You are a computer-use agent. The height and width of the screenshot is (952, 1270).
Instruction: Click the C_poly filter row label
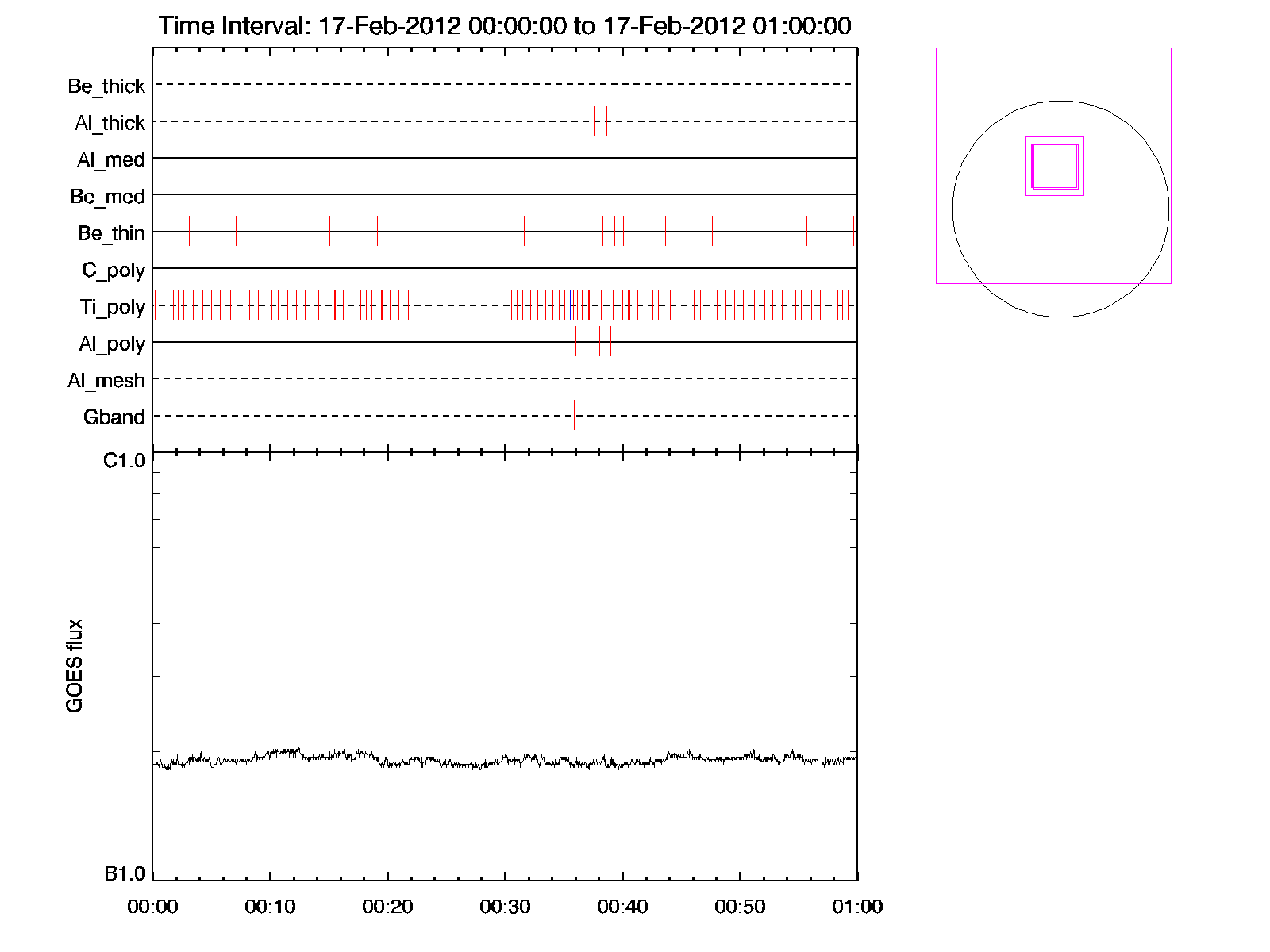pyautogui.click(x=113, y=271)
